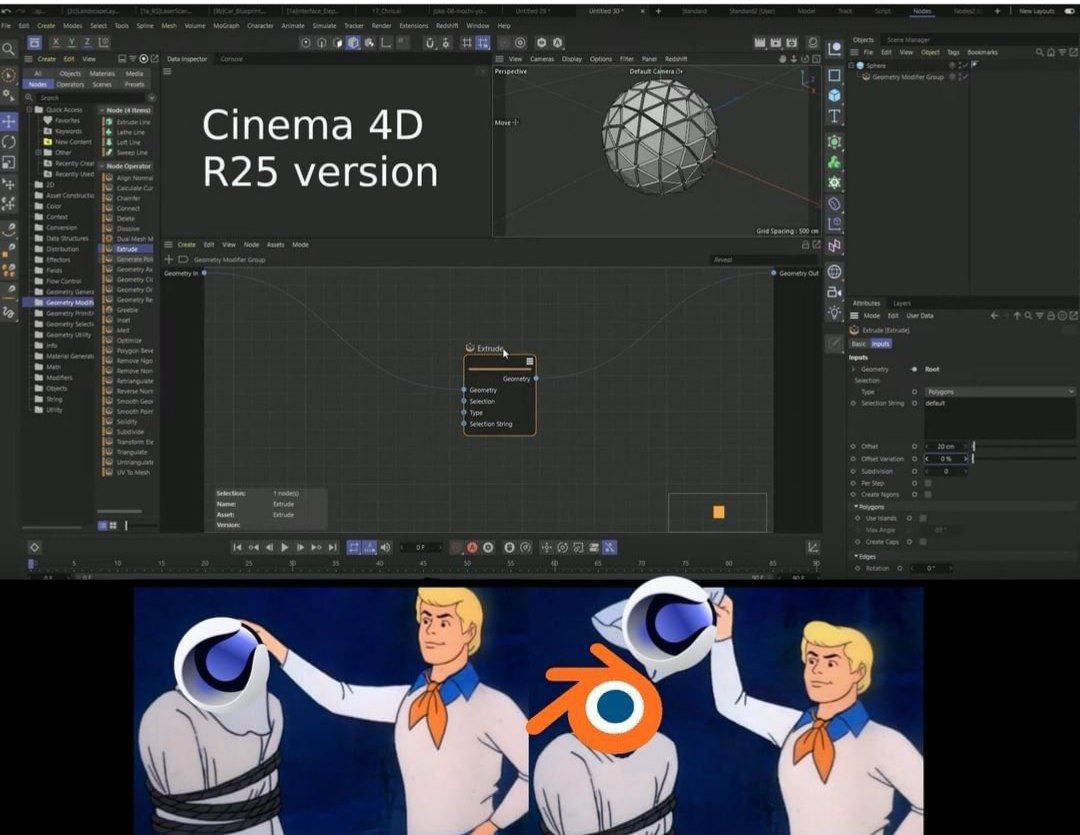
Task: Select the Move tool in left toolbar
Action: 8,121
